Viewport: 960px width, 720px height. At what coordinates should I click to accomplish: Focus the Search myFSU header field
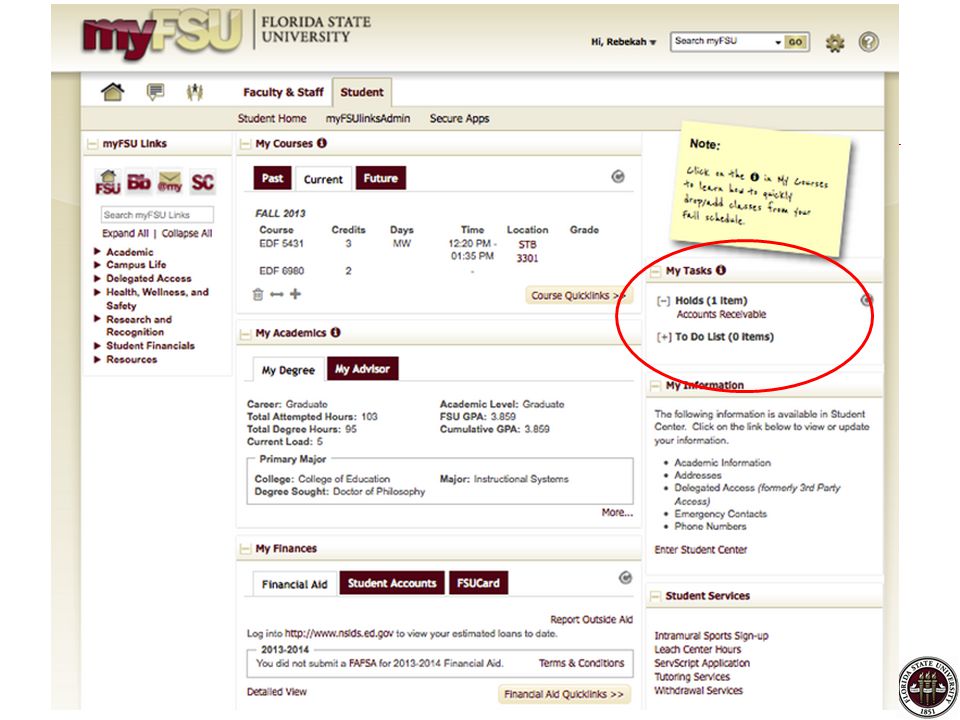722,42
